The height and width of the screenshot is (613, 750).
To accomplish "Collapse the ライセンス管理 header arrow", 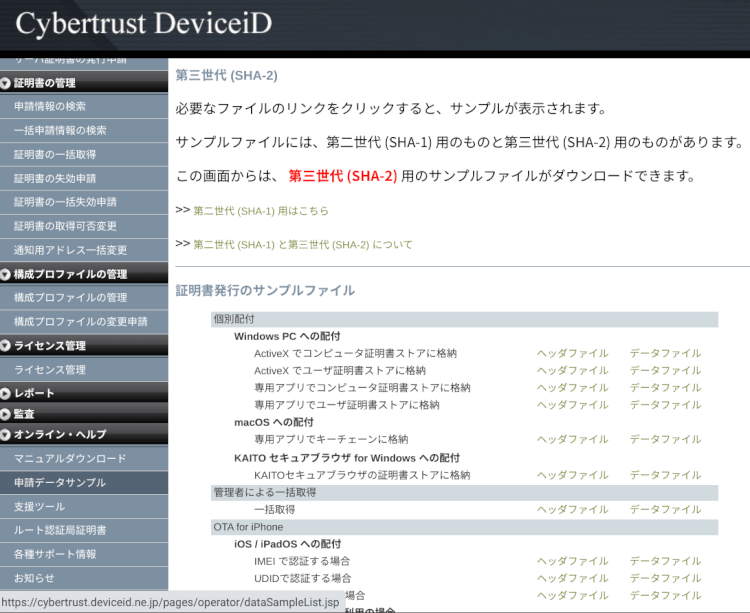I will pos(5,346).
